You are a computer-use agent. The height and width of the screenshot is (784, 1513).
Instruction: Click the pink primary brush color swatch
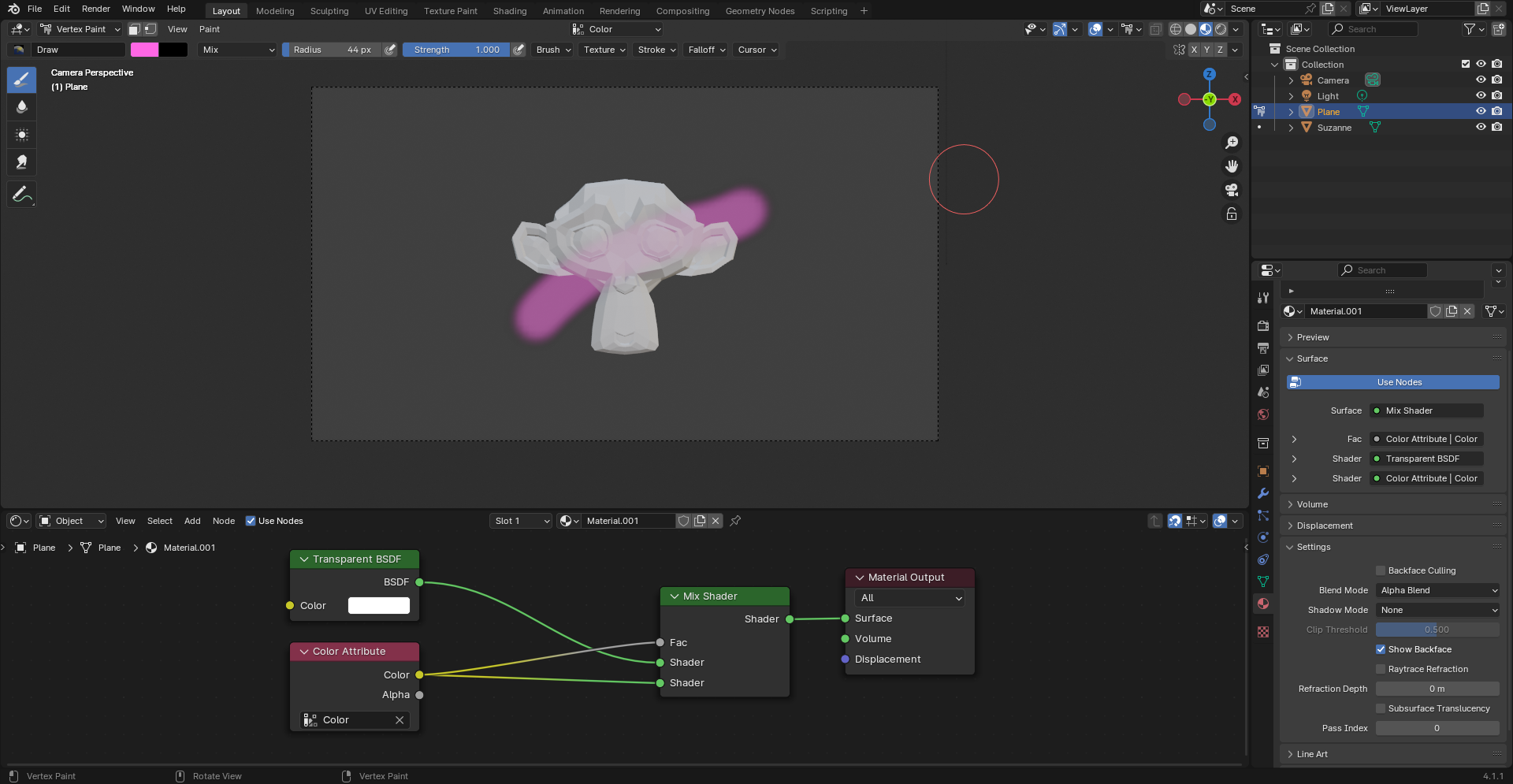click(x=144, y=50)
